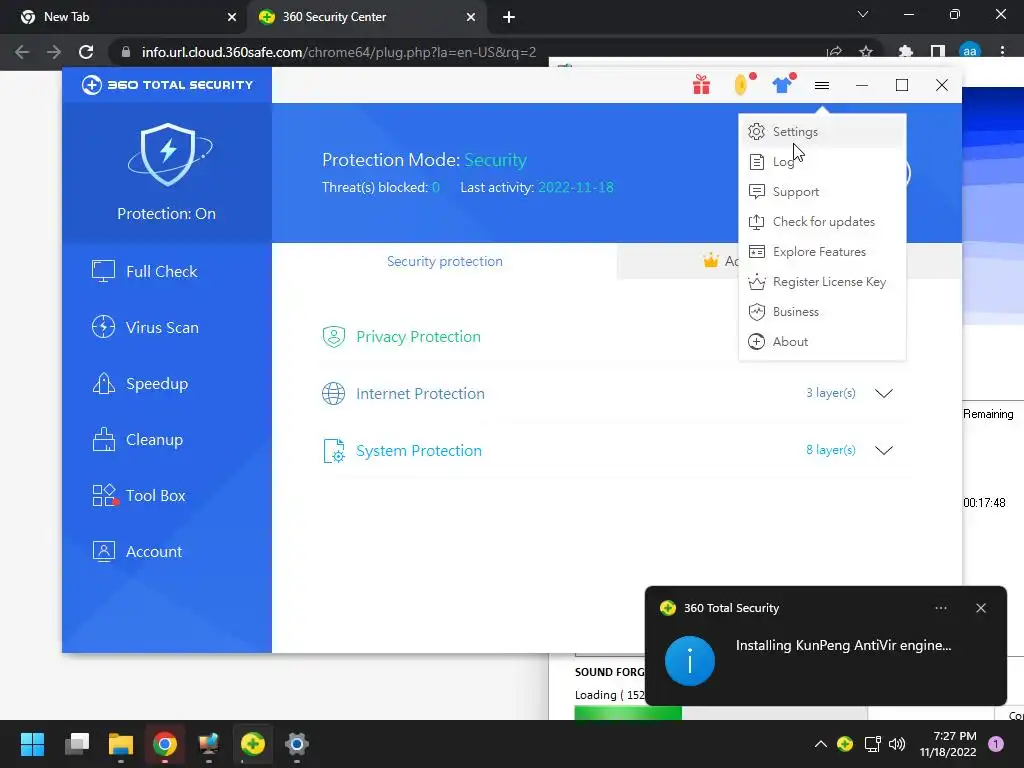1024x768 pixels.
Task: Choose Explore Features menu entry
Action: tap(822, 251)
